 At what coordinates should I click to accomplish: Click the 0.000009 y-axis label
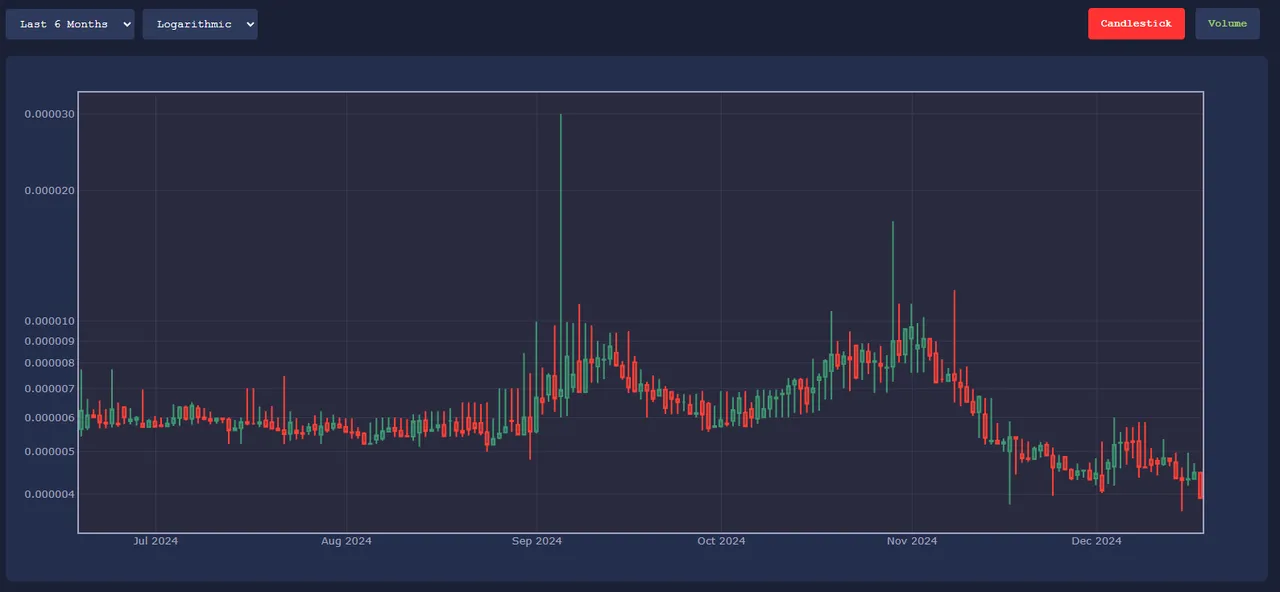coord(49,341)
